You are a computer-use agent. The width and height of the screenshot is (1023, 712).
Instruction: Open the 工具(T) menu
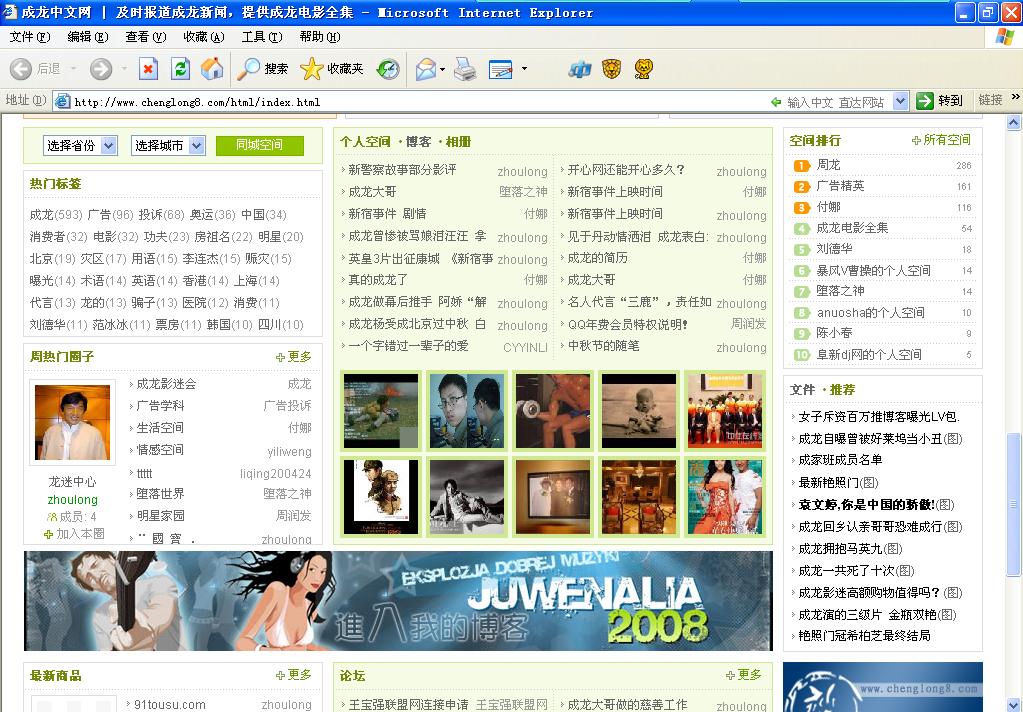(262, 37)
